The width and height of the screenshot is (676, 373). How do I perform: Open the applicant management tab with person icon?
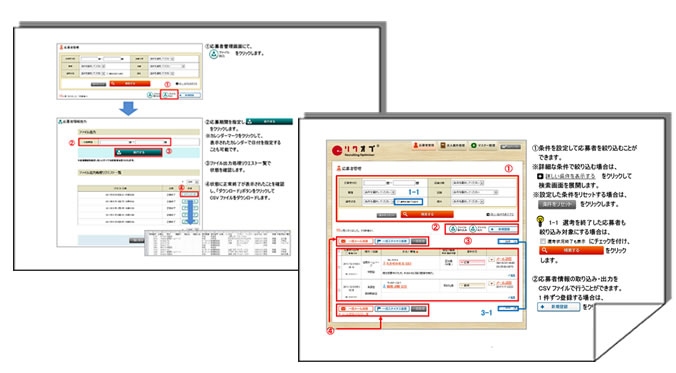[424, 146]
